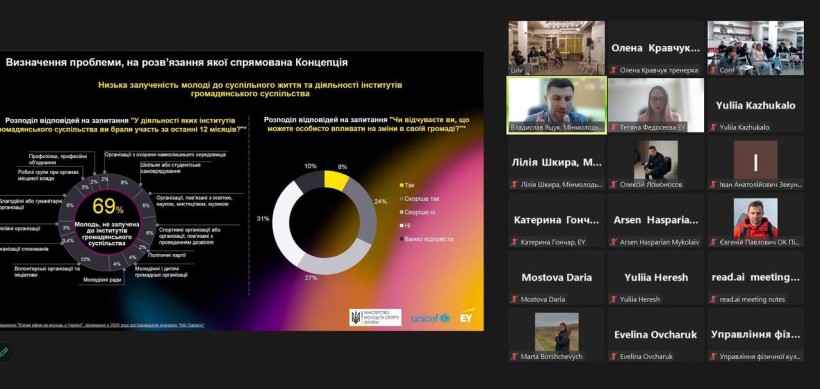Screen dimensions: 820x389
Task: Click muted mic icon for Олексій Ломоносов
Action: point(614,185)
